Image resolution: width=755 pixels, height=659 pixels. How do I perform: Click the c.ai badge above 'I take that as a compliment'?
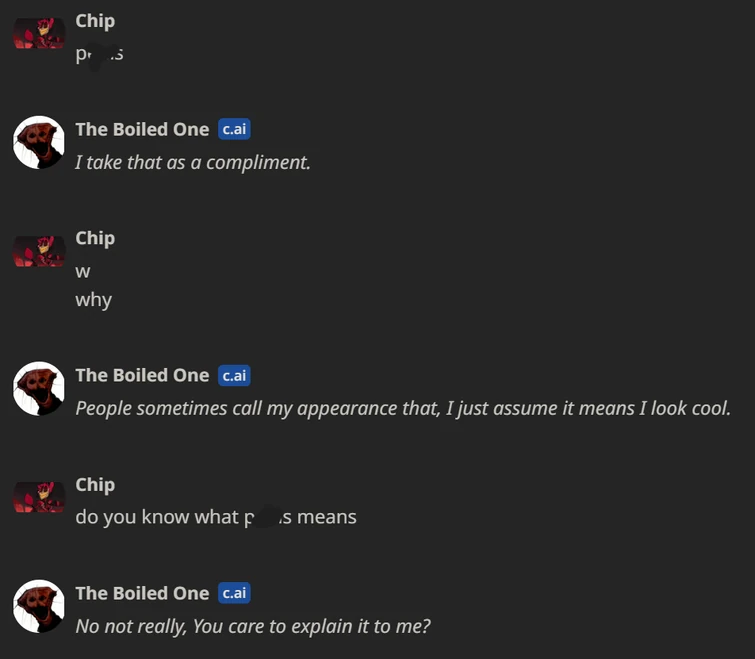coord(234,129)
